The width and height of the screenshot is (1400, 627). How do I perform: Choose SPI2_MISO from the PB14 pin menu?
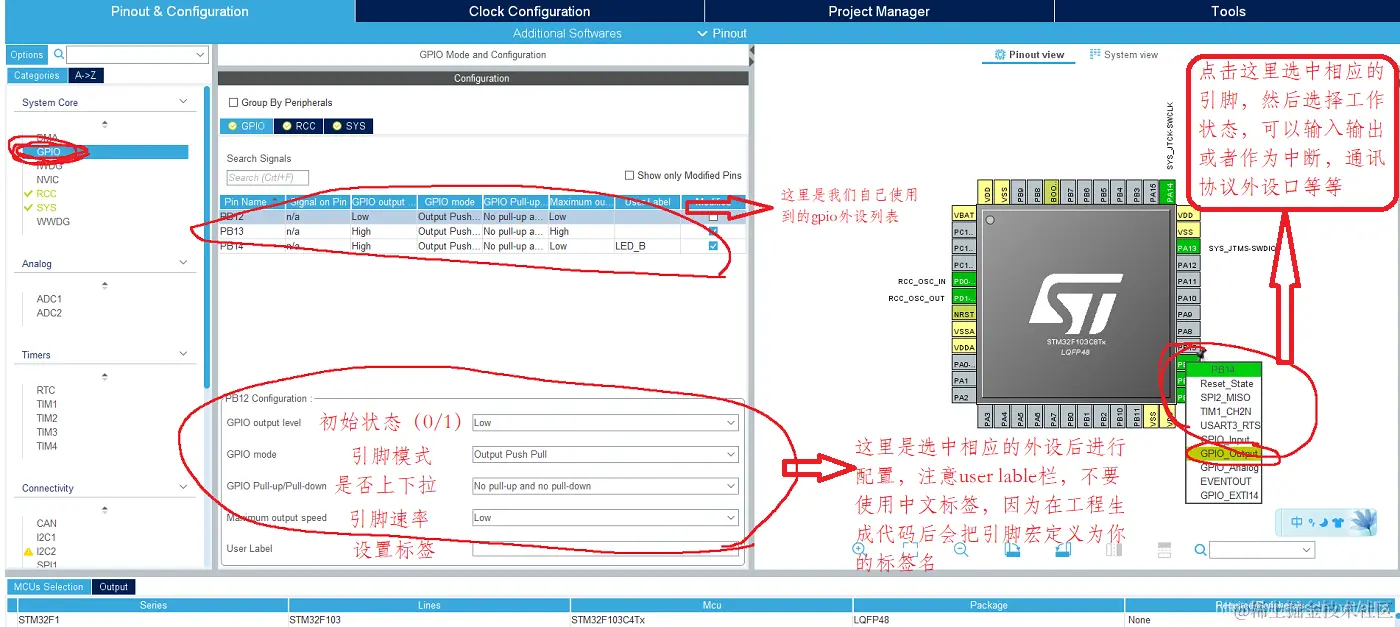pos(1225,397)
